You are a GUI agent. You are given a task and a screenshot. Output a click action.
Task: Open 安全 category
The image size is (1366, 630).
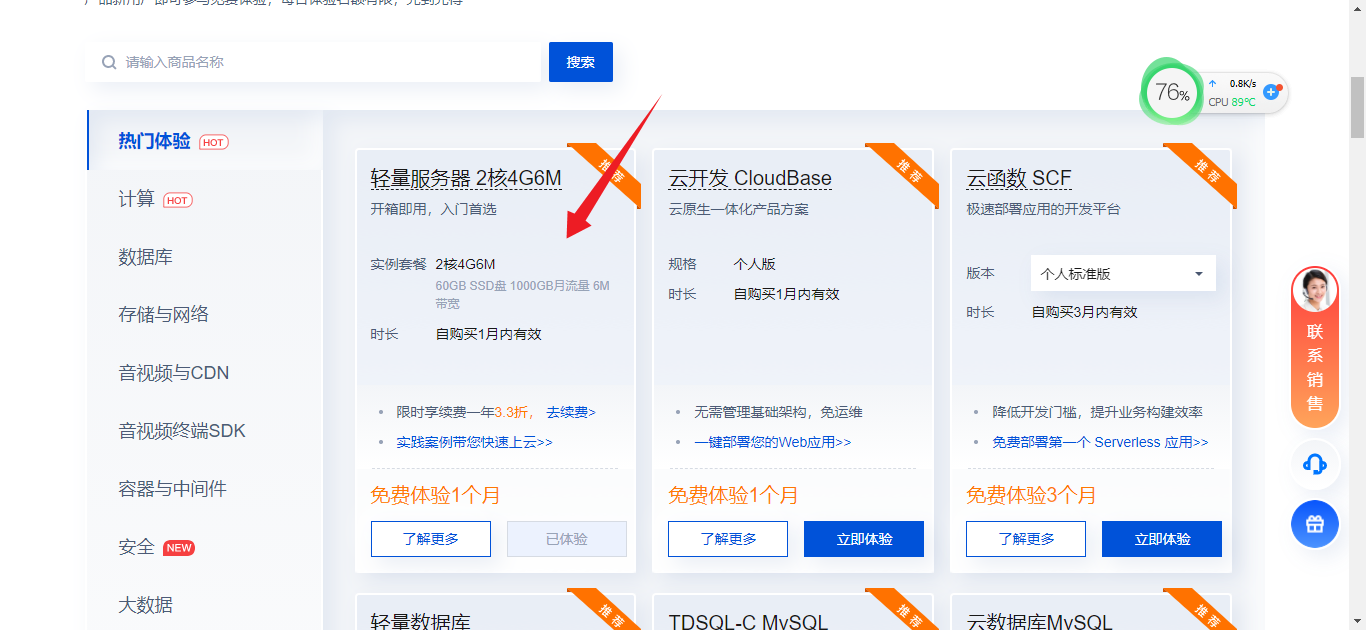click(x=136, y=547)
